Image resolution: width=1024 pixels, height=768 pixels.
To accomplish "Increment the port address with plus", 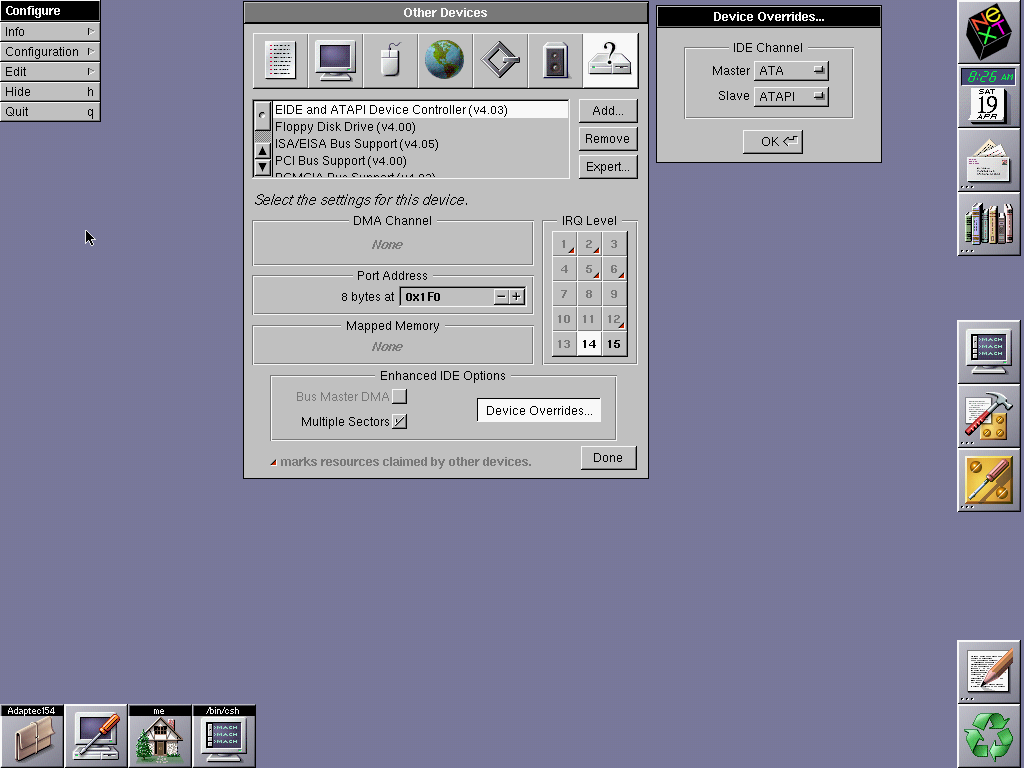I will 517,296.
